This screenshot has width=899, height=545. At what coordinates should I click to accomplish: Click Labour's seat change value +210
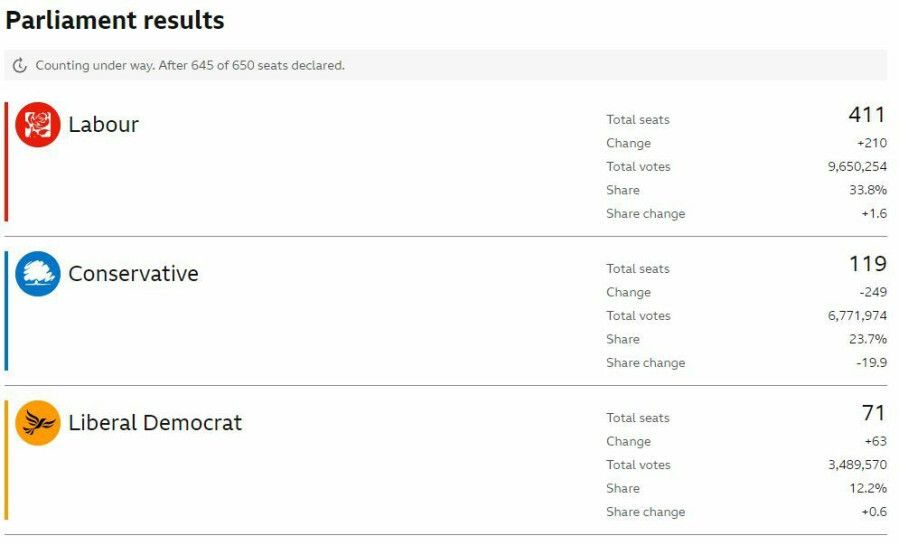pos(871,143)
